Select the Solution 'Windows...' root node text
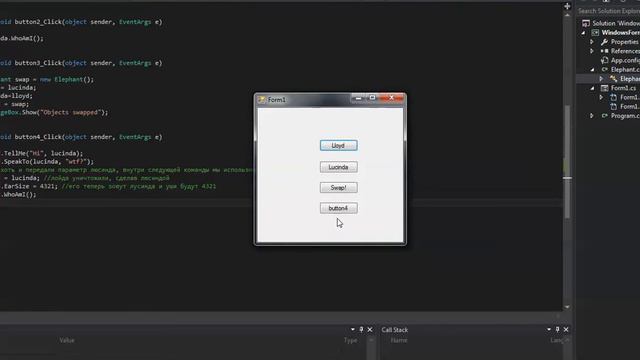640x360 pixels. pos(616,23)
